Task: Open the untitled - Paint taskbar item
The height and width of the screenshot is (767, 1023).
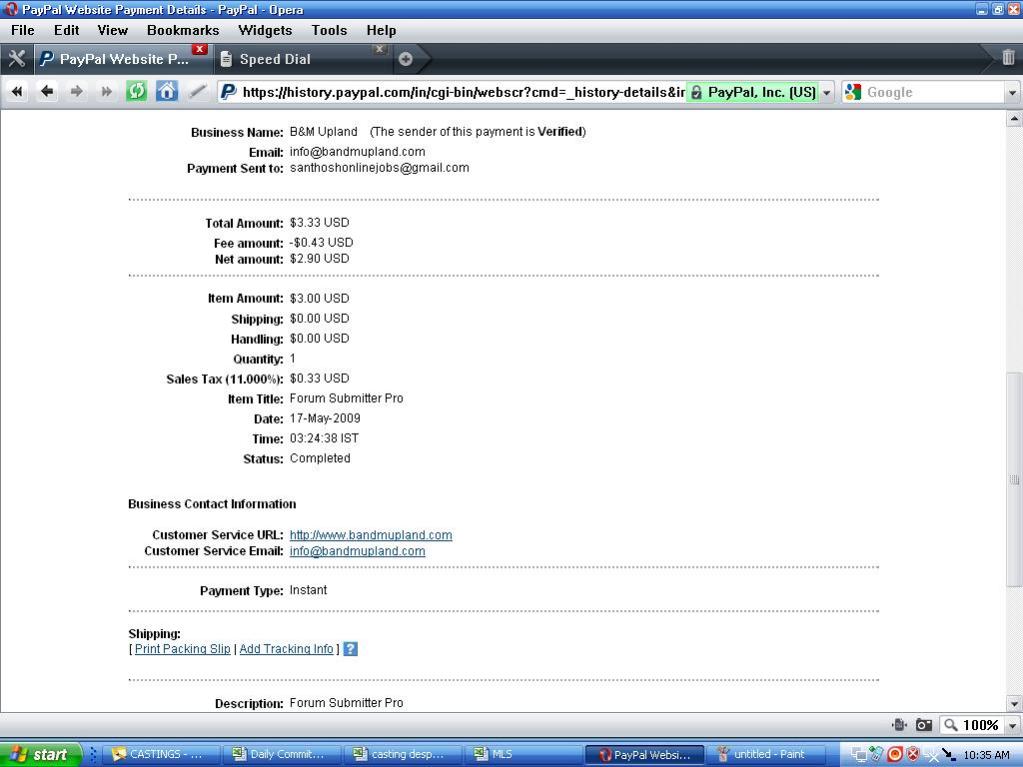Action: pyautogui.click(x=764, y=755)
